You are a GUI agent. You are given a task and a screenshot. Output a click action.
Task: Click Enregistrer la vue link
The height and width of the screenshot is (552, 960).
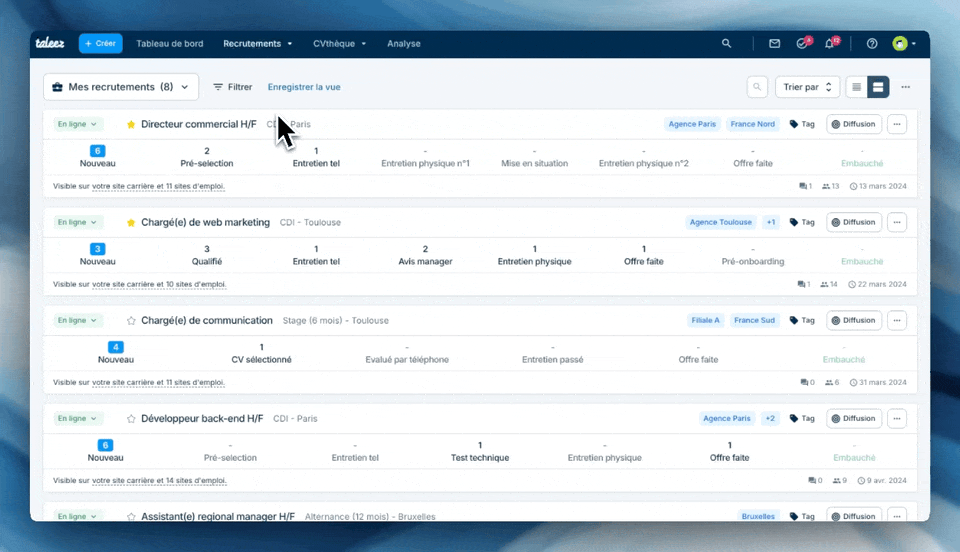304,87
